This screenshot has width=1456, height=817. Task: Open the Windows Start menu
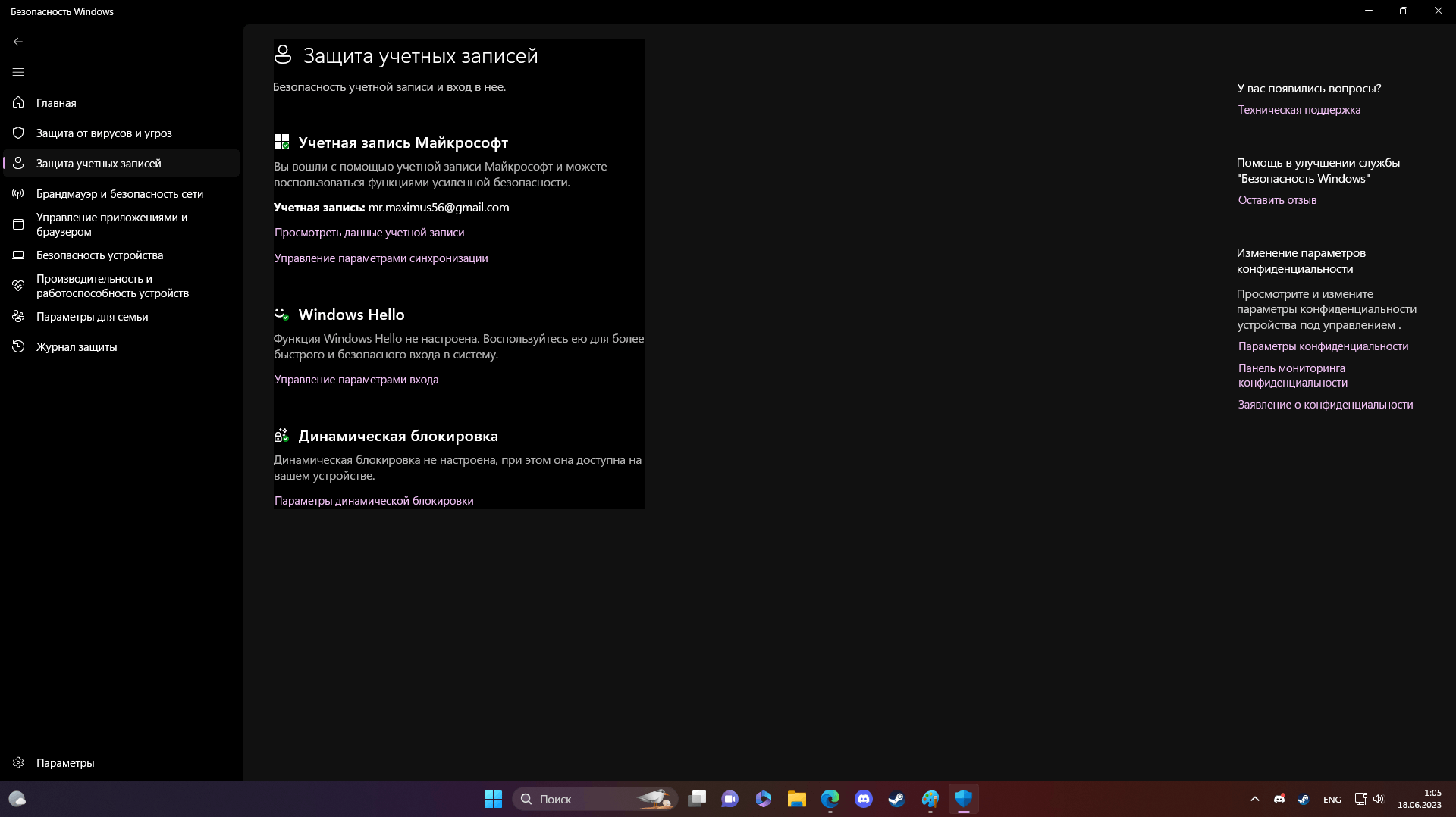click(493, 799)
